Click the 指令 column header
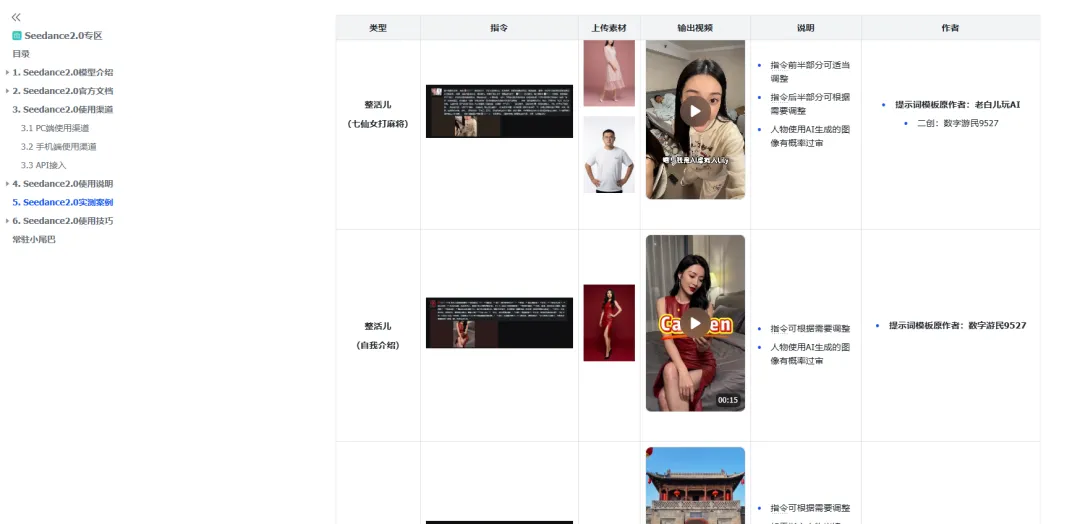The width and height of the screenshot is (1080, 524). pos(499,28)
